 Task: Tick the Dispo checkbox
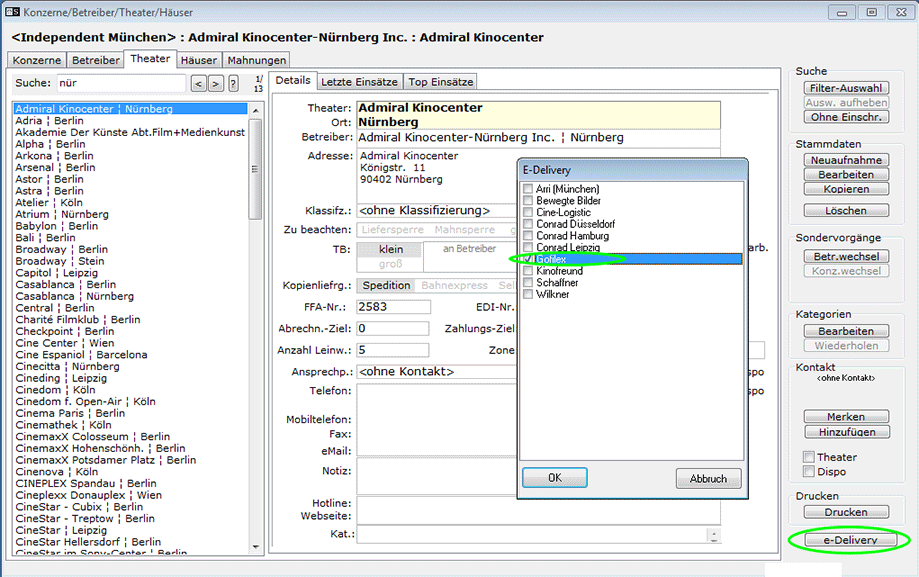pos(809,472)
